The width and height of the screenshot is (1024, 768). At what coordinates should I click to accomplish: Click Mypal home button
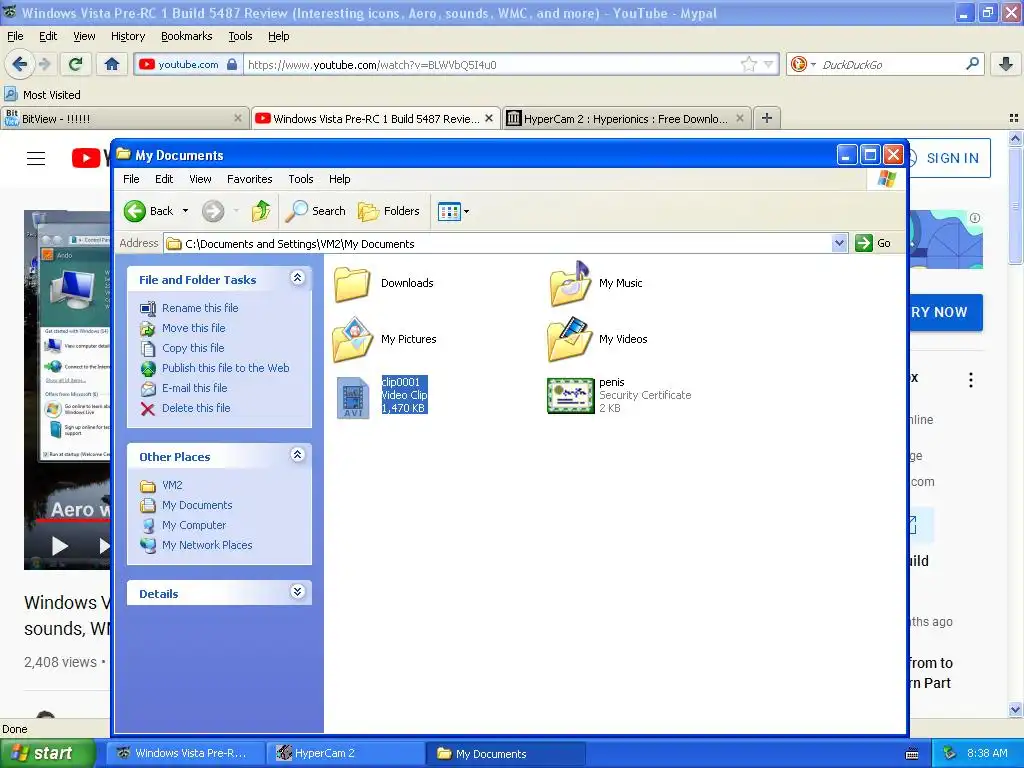click(x=112, y=64)
